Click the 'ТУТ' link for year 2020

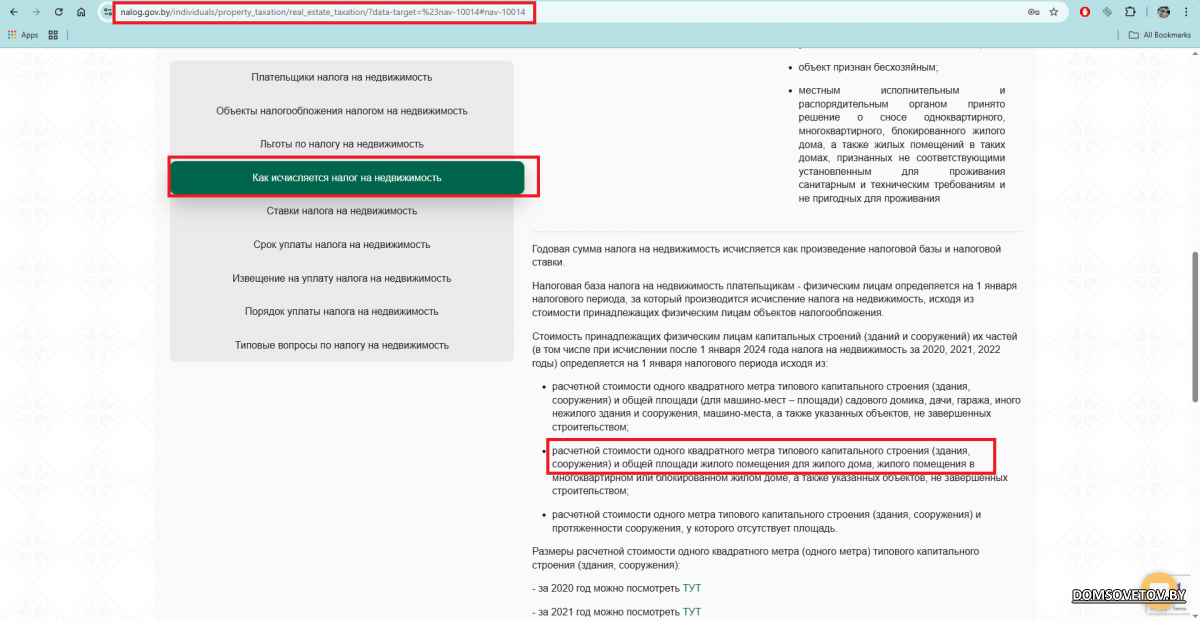coord(691,588)
